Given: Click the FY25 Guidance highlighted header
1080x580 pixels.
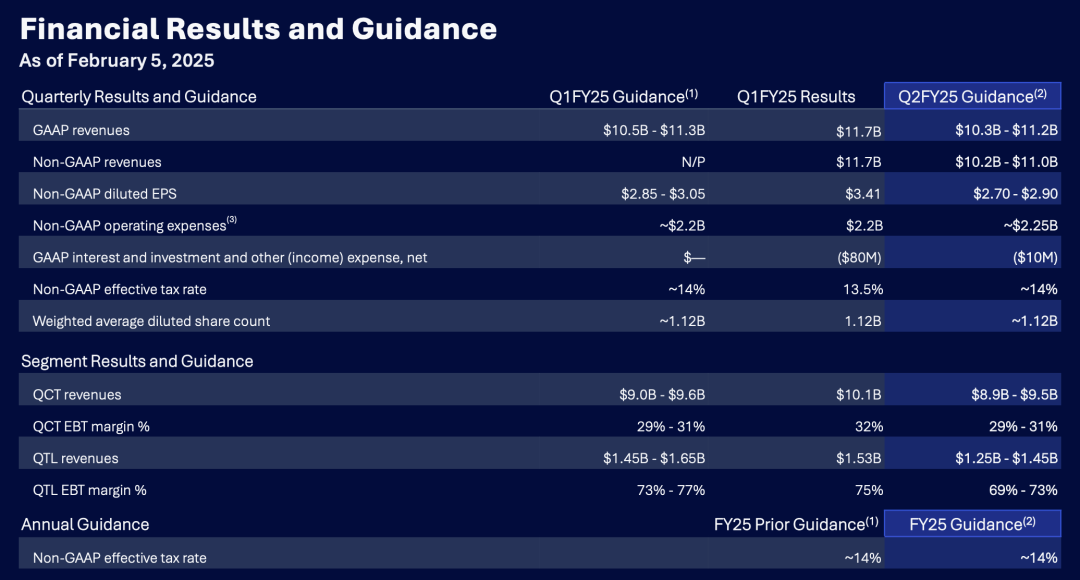Looking at the screenshot, I should point(972,524).
